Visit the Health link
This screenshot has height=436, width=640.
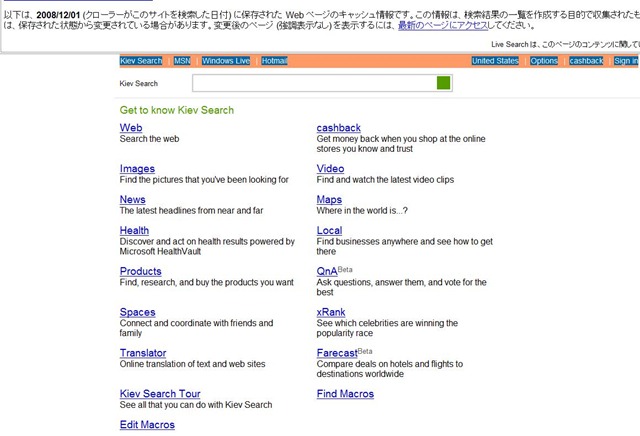(x=134, y=230)
